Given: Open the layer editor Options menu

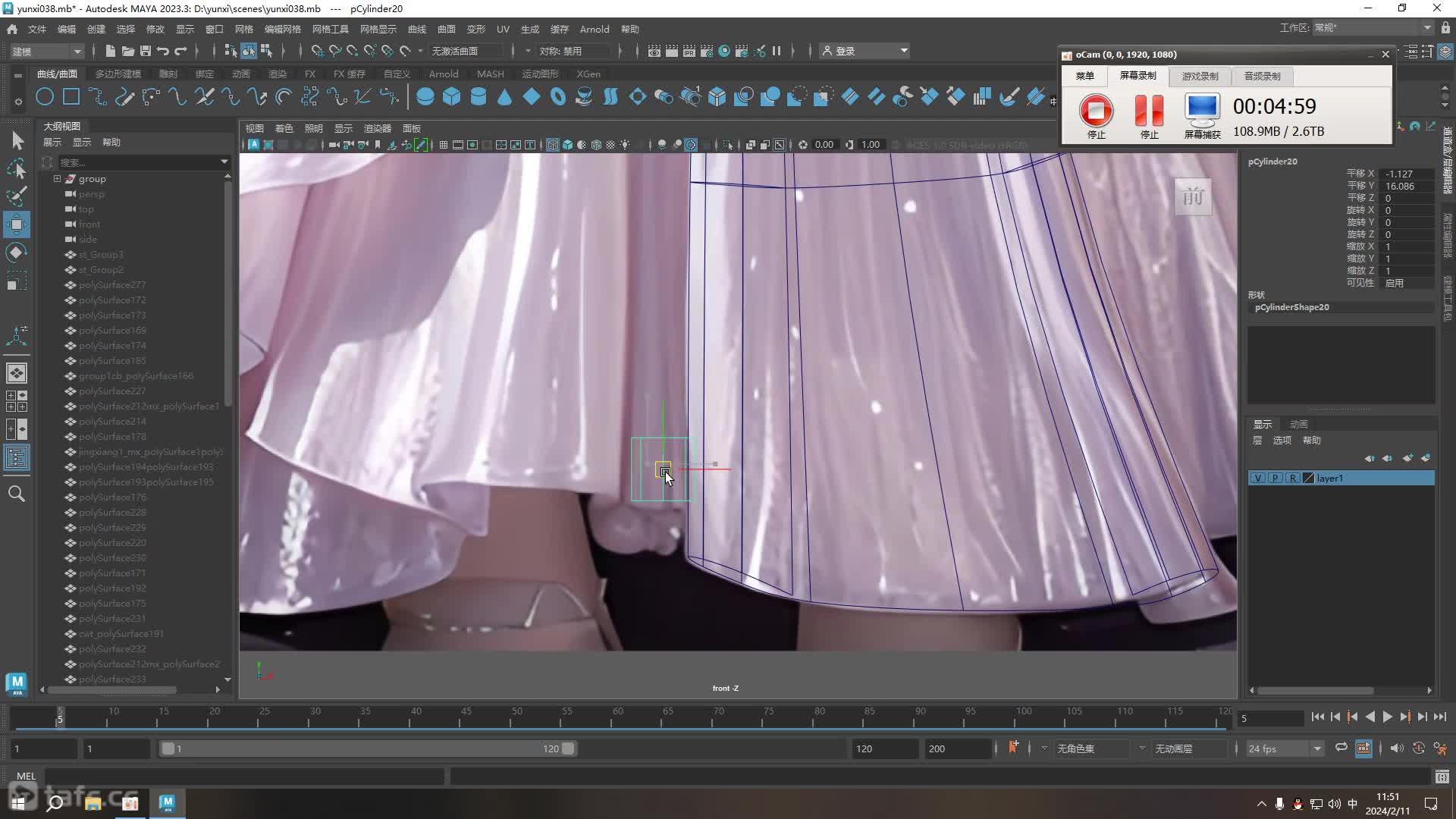Looking at the screenshot, I should point(1282,440).
